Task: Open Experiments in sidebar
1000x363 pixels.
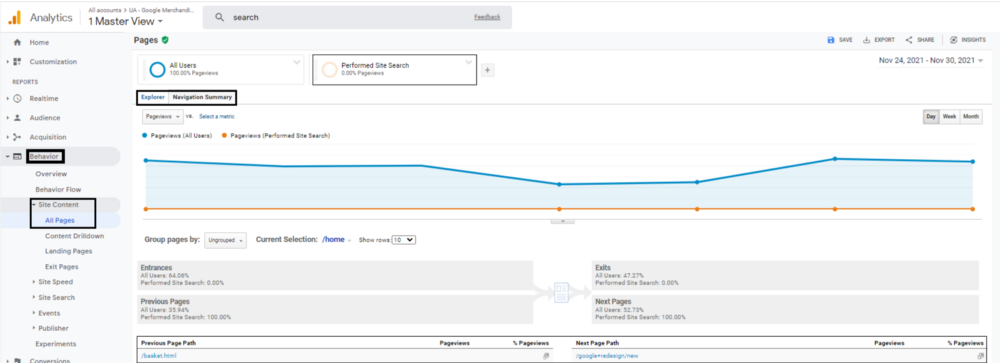Action: 55,344
